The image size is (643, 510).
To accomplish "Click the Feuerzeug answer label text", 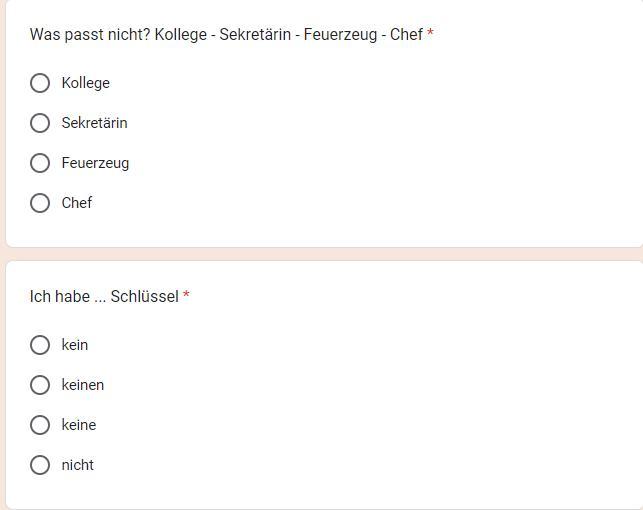I will coord(95,163).
